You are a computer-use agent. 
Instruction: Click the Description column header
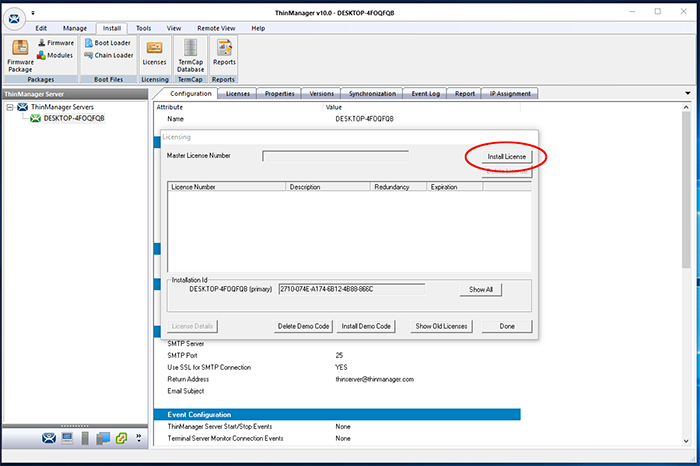328,187
